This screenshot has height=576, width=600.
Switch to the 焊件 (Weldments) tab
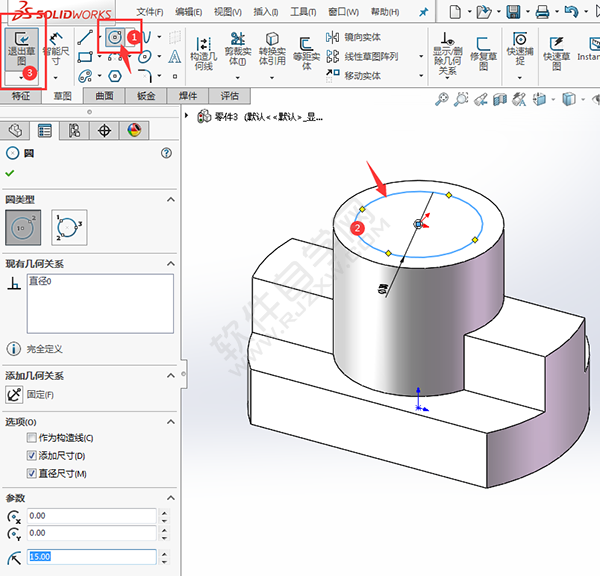click(x=188, y=96)
